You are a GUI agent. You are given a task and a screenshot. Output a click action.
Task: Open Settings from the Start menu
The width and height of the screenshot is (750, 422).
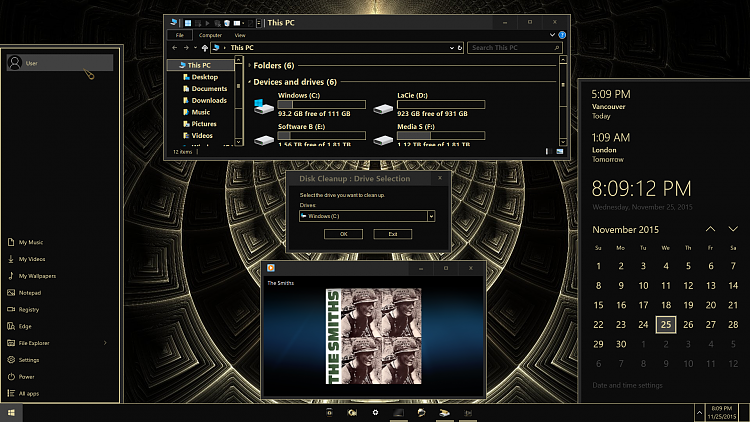pos(60,359)
